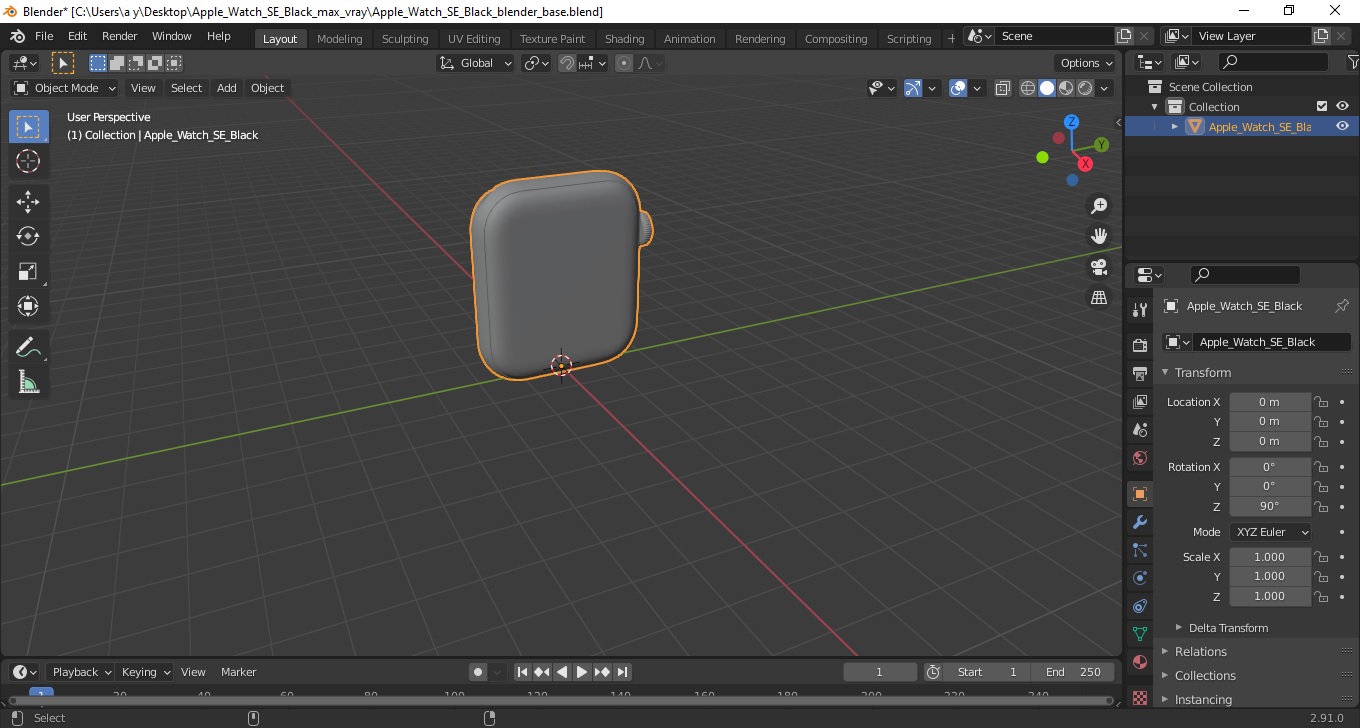Open the Object Constraint properties tab
Viewport: 1360px width, 728px height.
(x=1139, y=606)
